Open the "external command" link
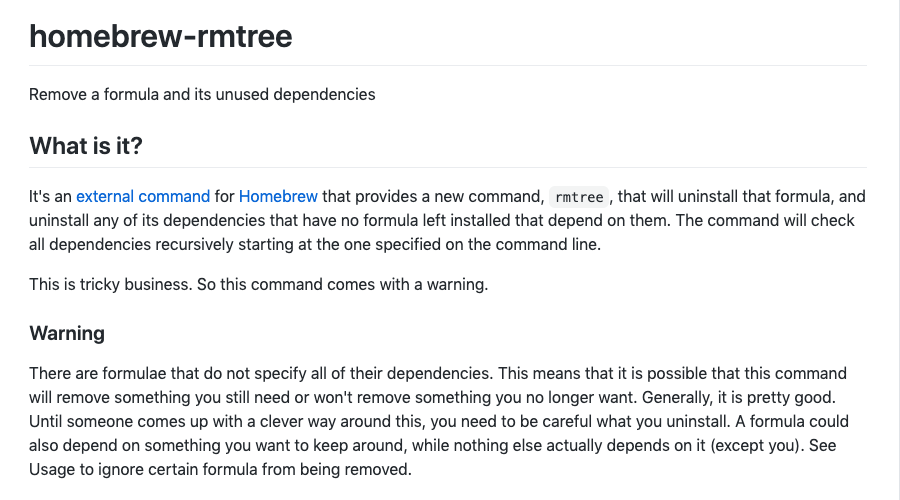900x500 pixels. tap(143, 196)
